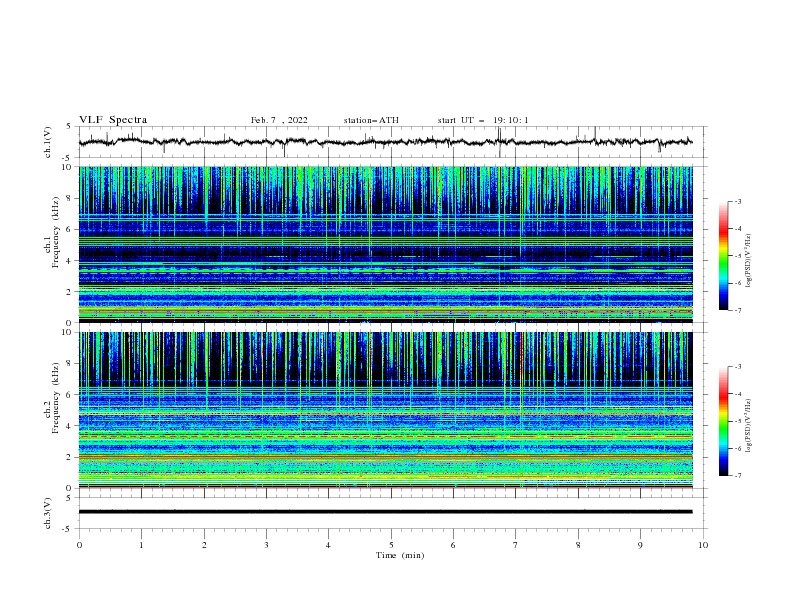
Task: Click the "-3" tick on ch.1 color bar
Action: point(738,201)
